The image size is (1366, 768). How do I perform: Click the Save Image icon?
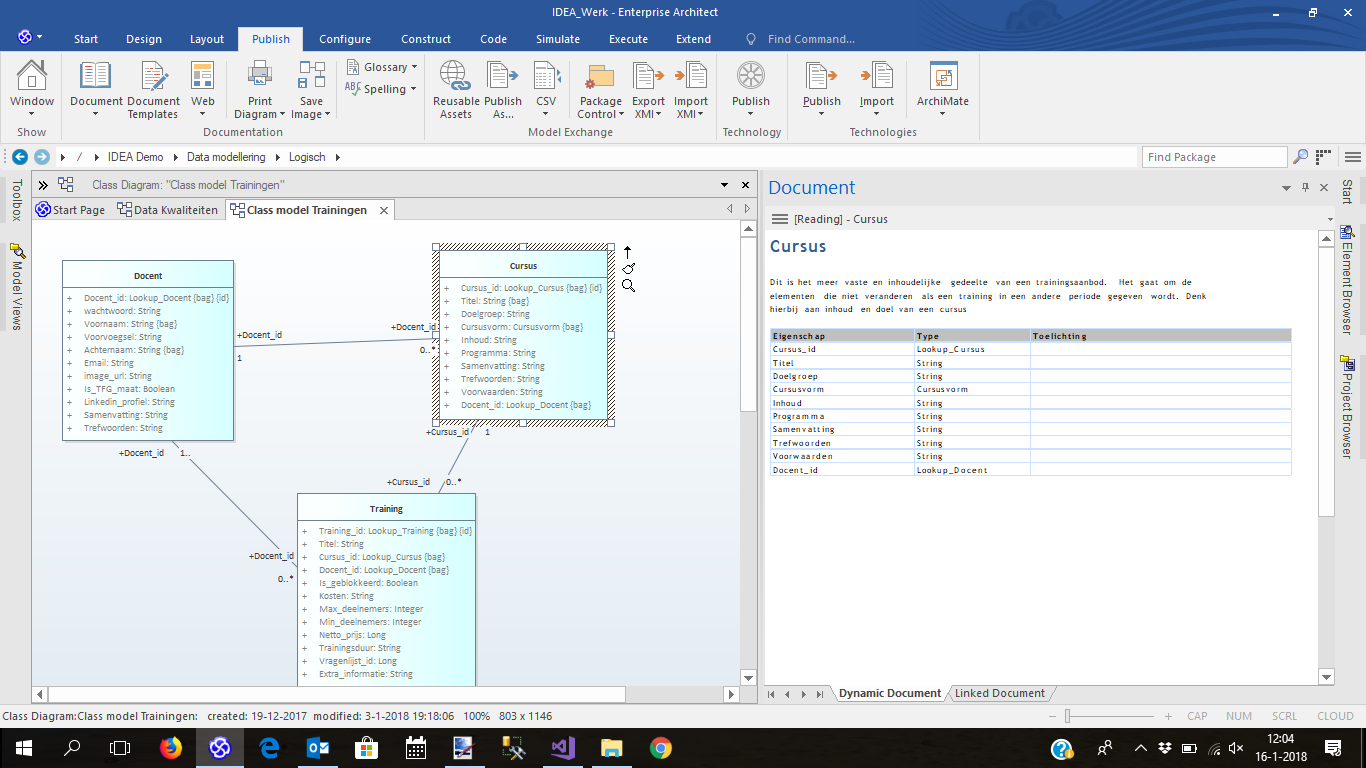[312, 76]
